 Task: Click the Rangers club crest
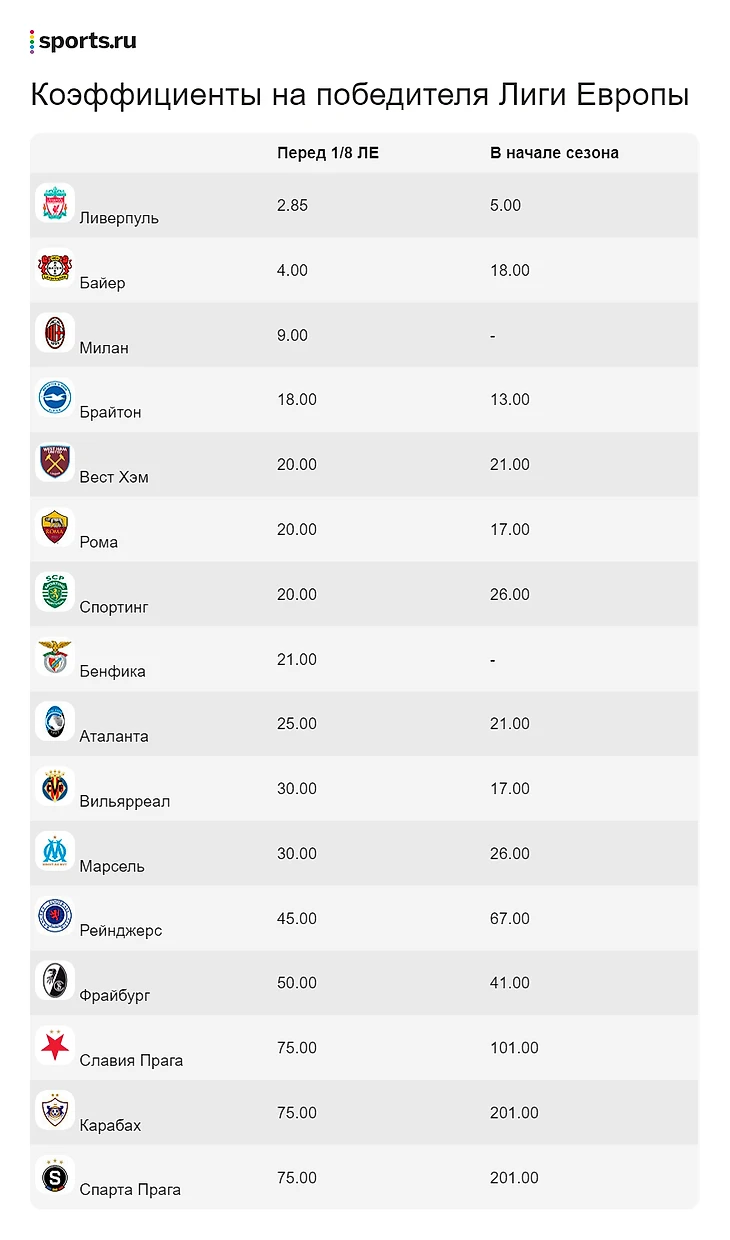coord(54,916)
